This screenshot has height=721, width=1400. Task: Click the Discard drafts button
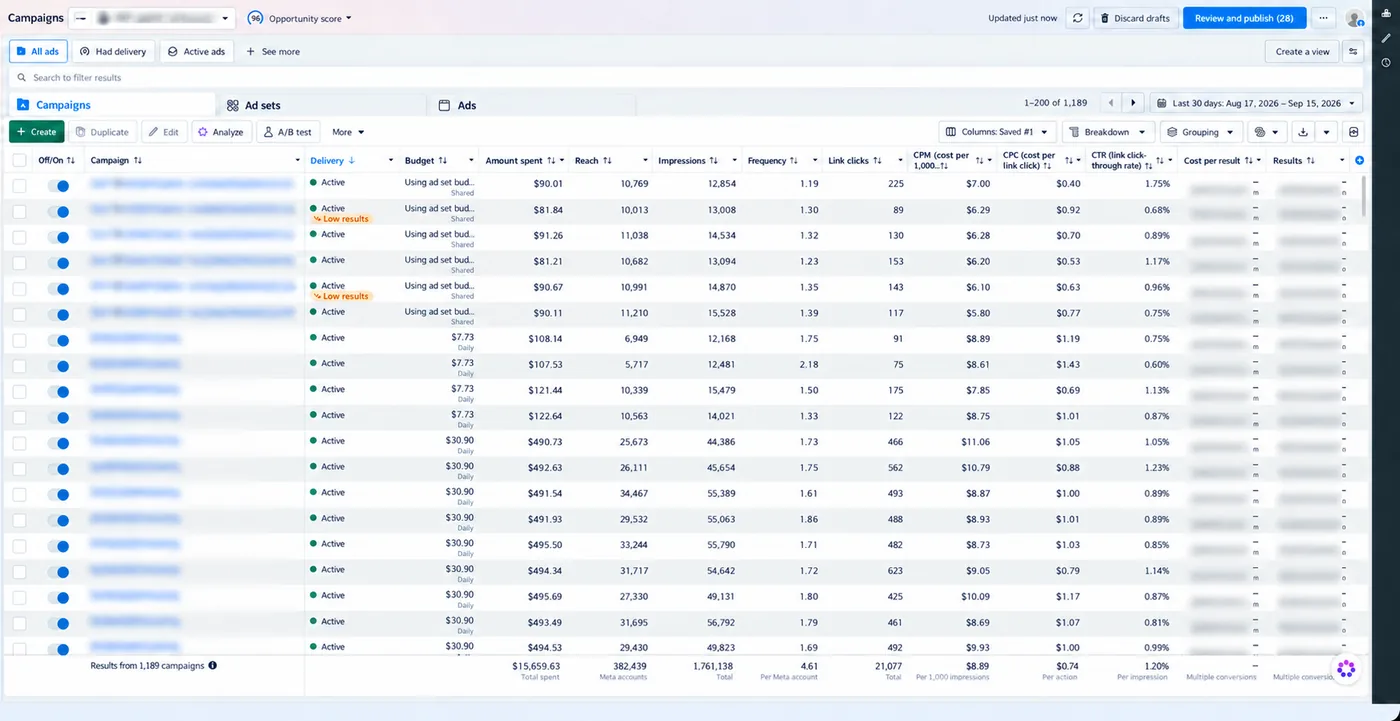(1135, 18)
